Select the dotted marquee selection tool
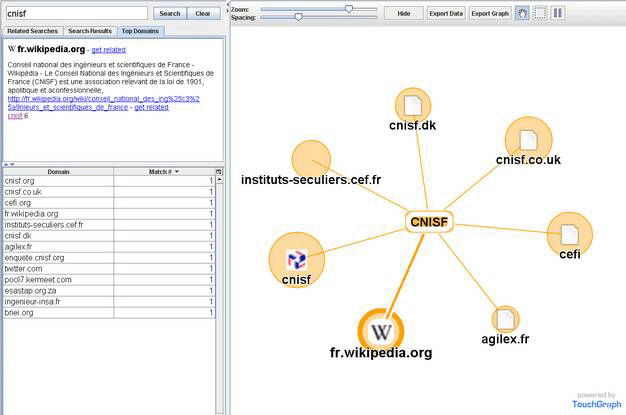Screen dimensions: 626x415 tap(540, 13)
